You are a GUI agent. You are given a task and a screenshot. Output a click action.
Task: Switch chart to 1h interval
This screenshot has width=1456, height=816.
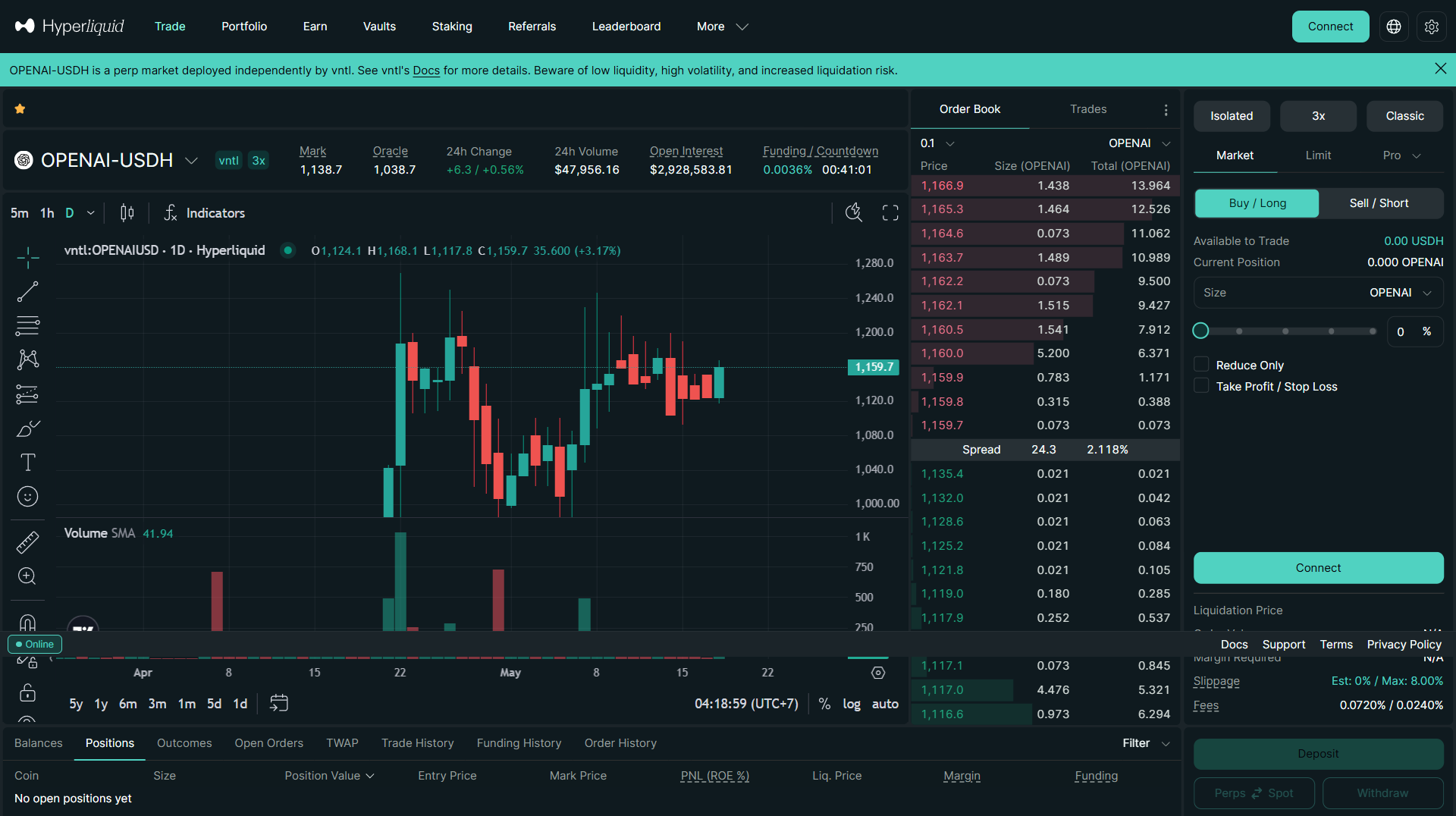click(x=47, y=213)
